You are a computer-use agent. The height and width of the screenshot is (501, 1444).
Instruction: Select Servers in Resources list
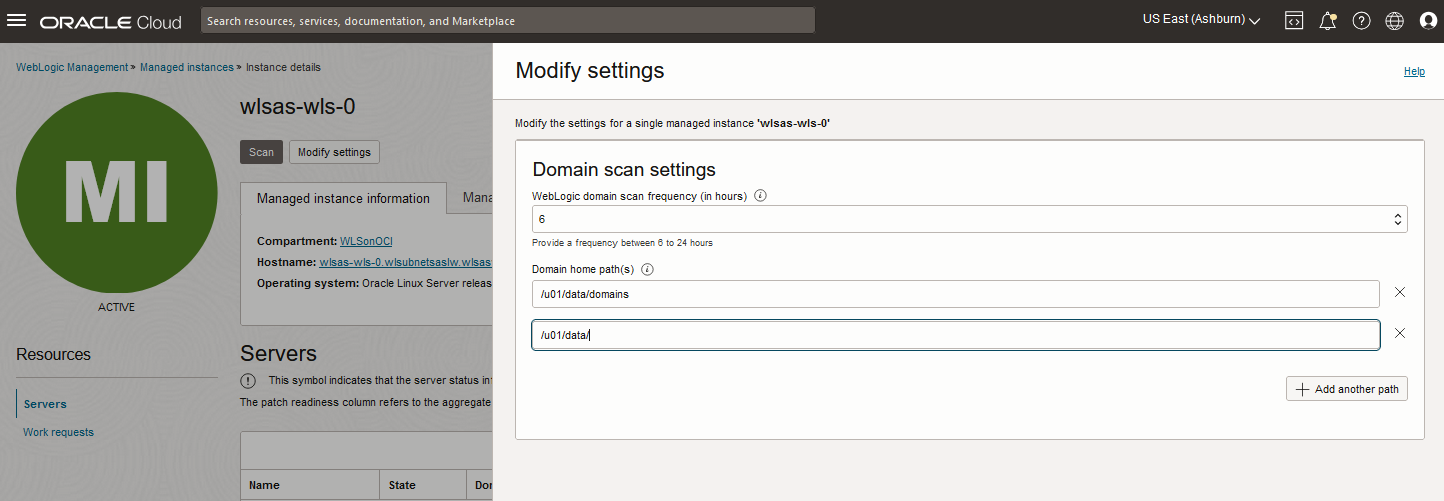[45, 404]
